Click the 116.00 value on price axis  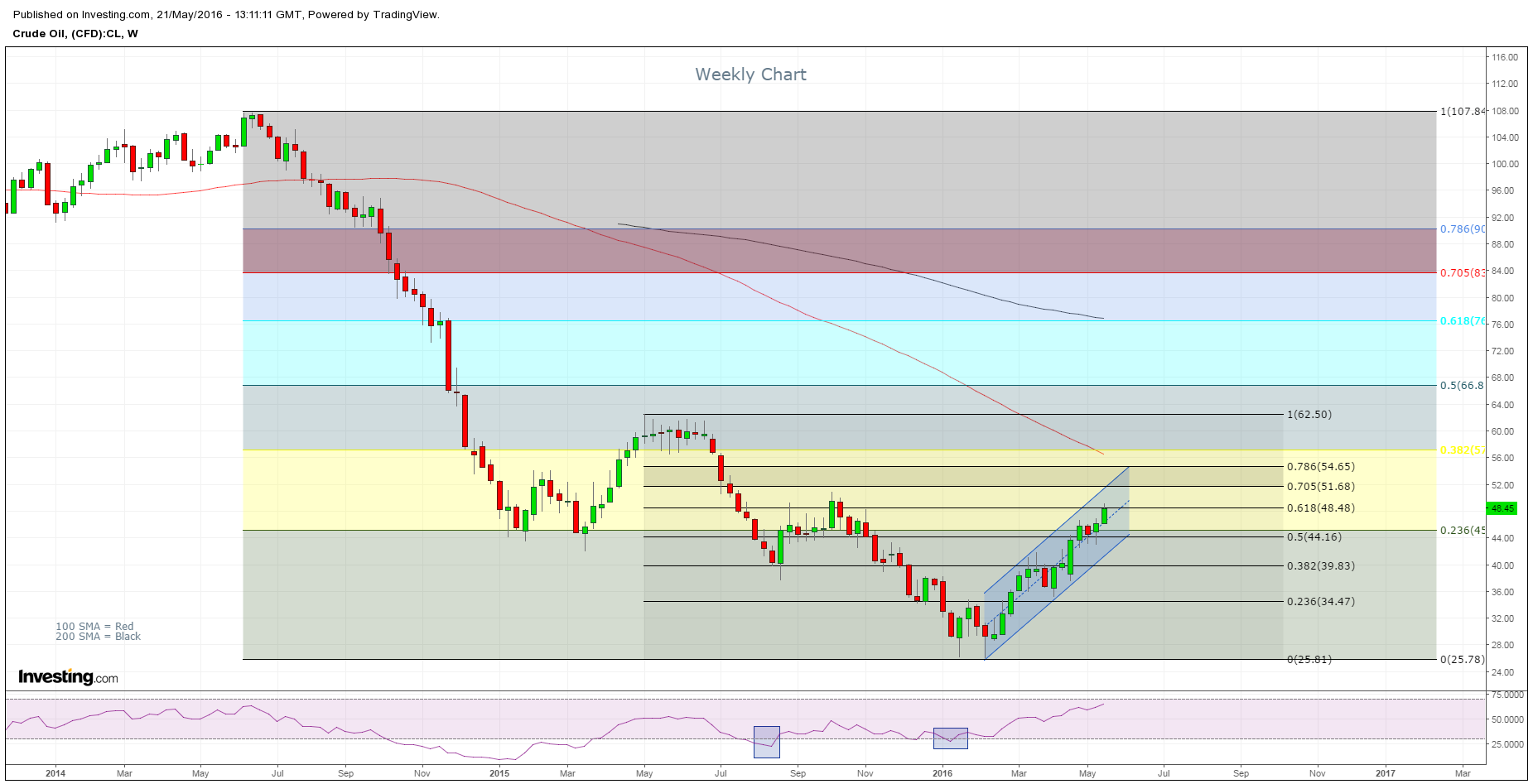(1505, 57)
